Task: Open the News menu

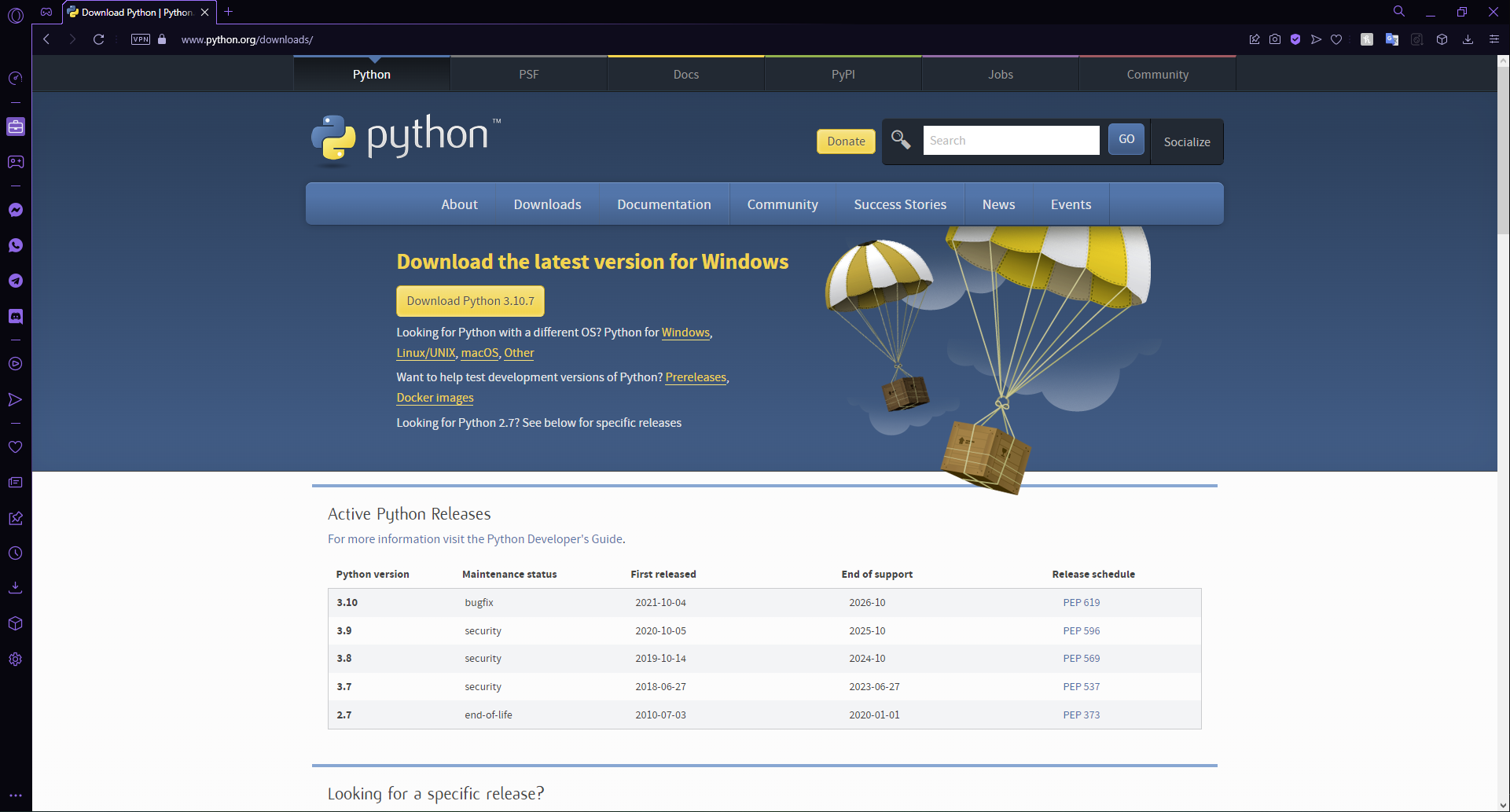Action: click(998, 204)
